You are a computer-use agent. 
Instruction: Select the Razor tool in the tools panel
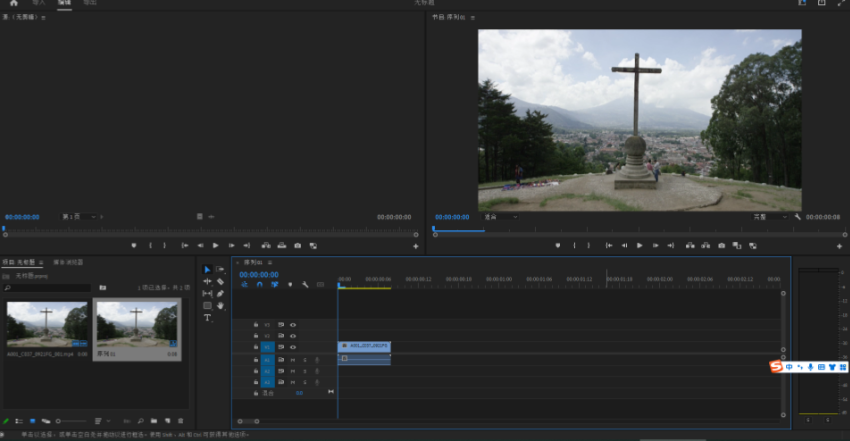tap(220, 282)
